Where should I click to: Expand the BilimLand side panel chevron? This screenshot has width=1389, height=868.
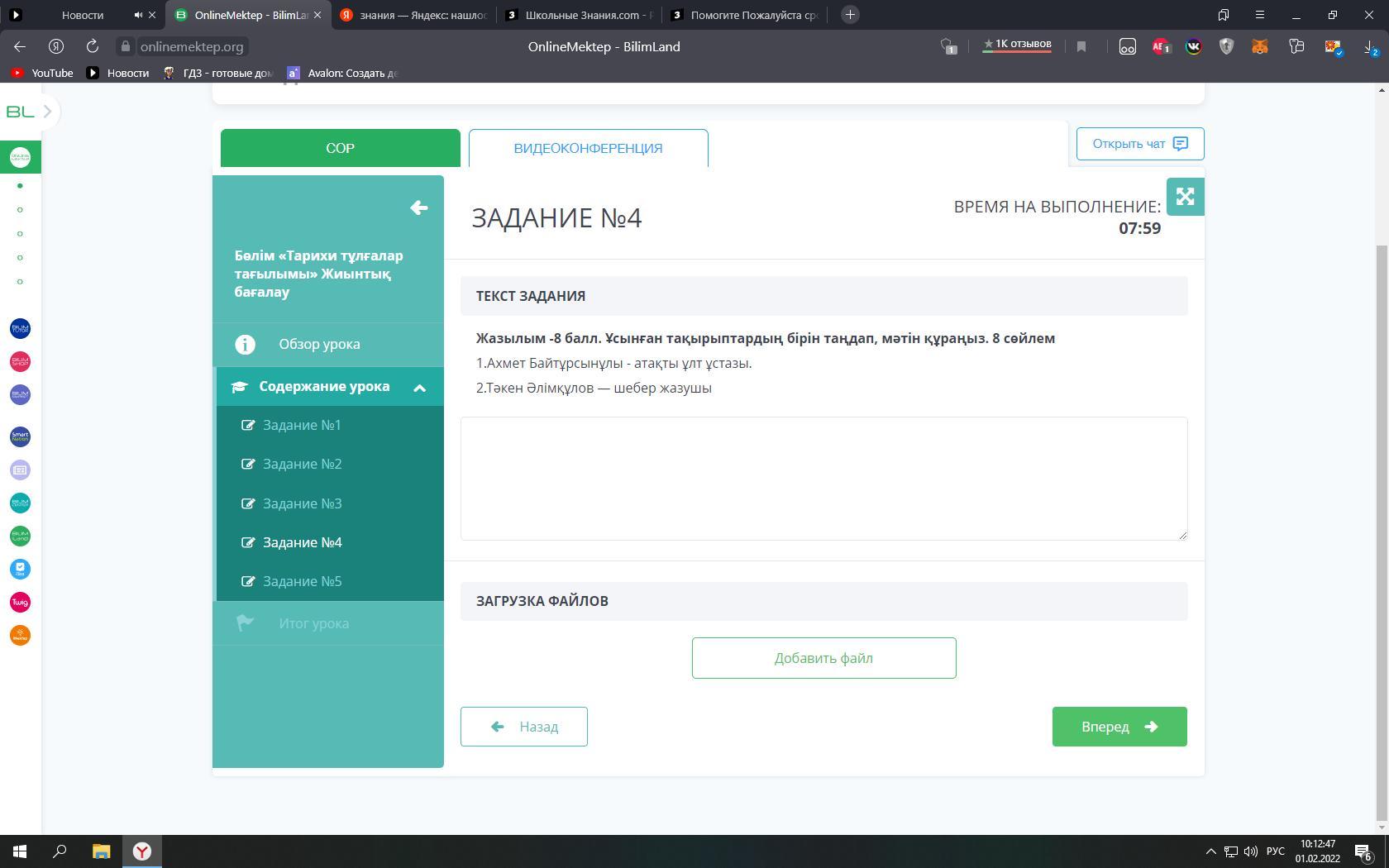coord(48,112)
